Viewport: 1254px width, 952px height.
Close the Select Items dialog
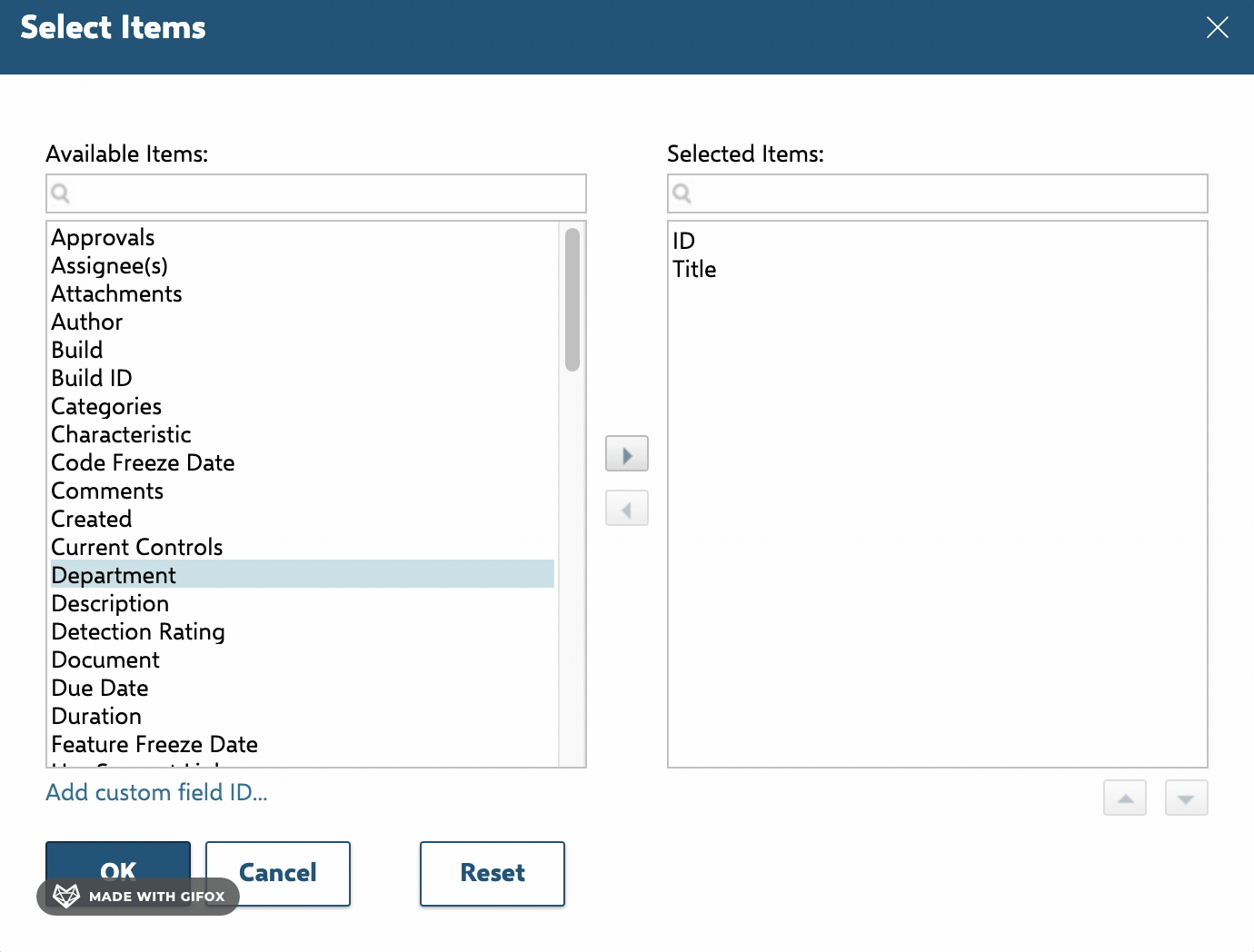point(1218,27)
